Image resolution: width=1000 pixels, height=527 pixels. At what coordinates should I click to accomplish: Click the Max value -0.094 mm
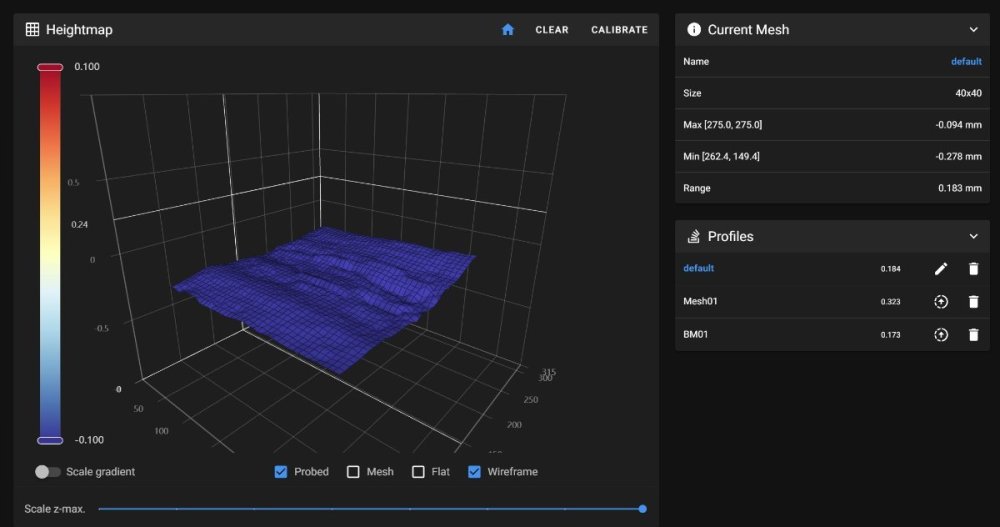(958, 124)
